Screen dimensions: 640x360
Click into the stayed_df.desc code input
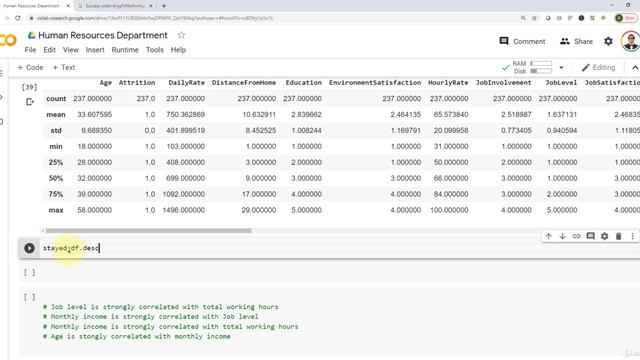[339, 248]
